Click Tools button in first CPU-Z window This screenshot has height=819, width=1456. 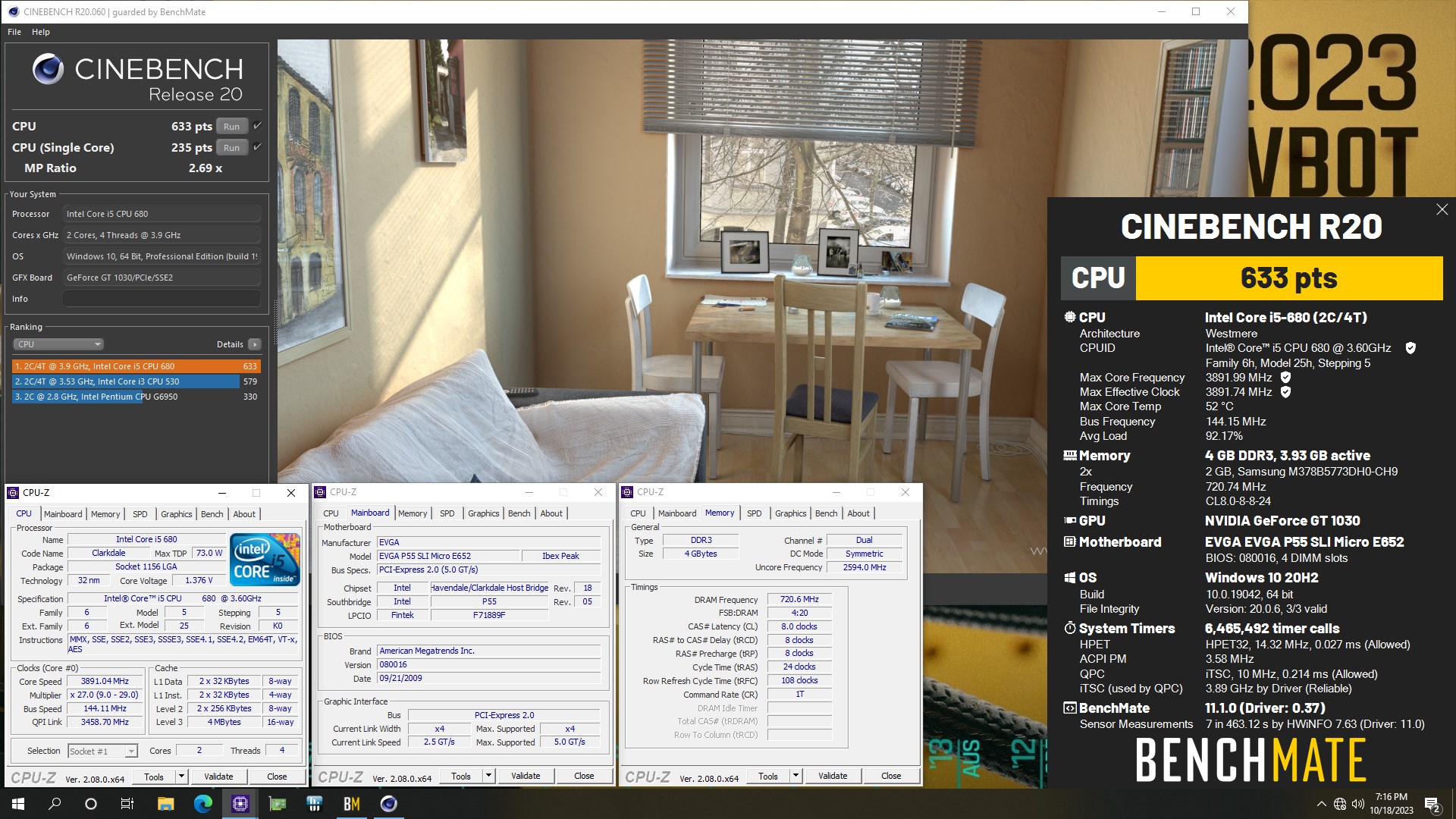tap(154, 777)
